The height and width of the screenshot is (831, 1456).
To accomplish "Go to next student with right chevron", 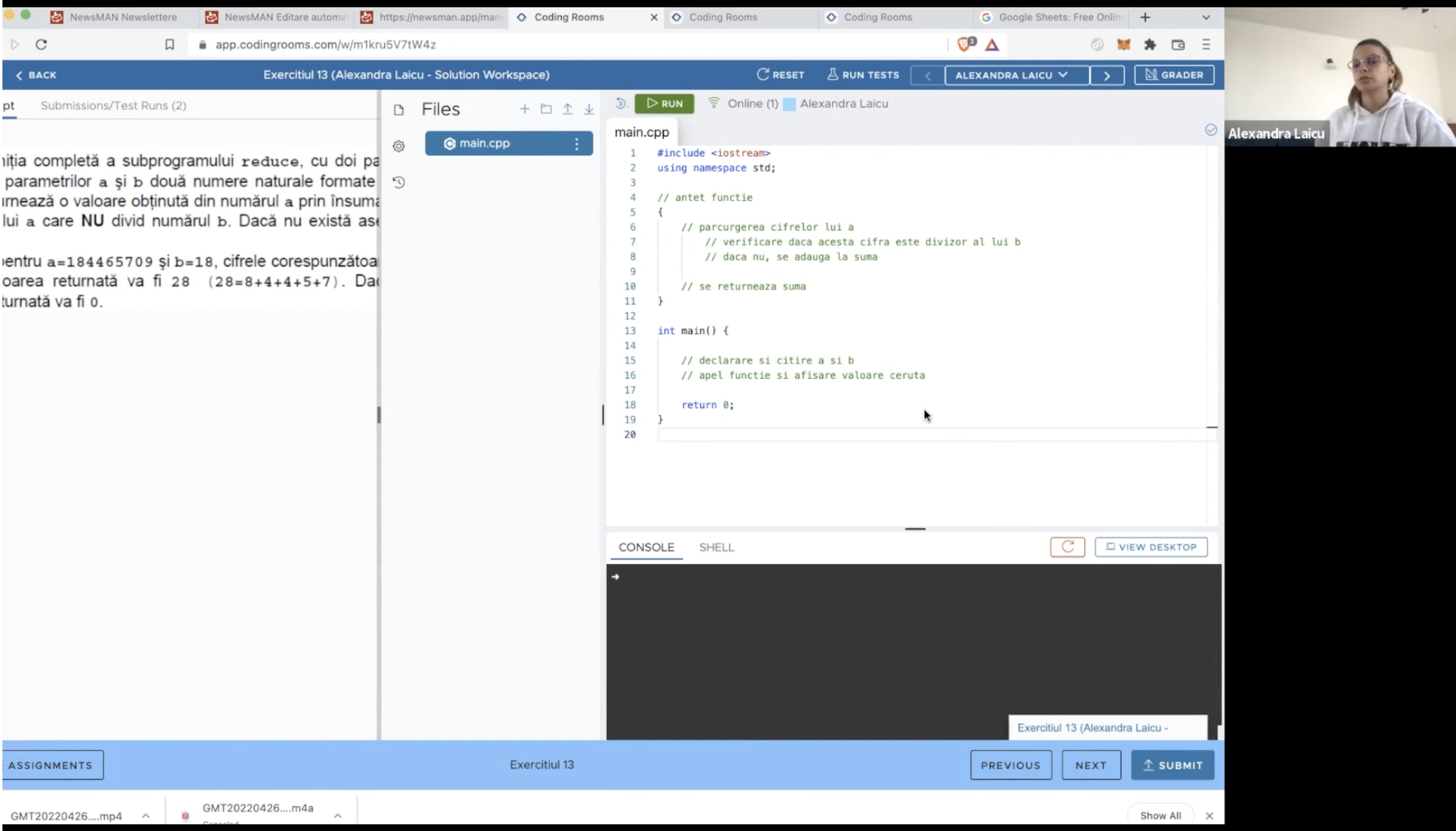I will point(1107,75).
